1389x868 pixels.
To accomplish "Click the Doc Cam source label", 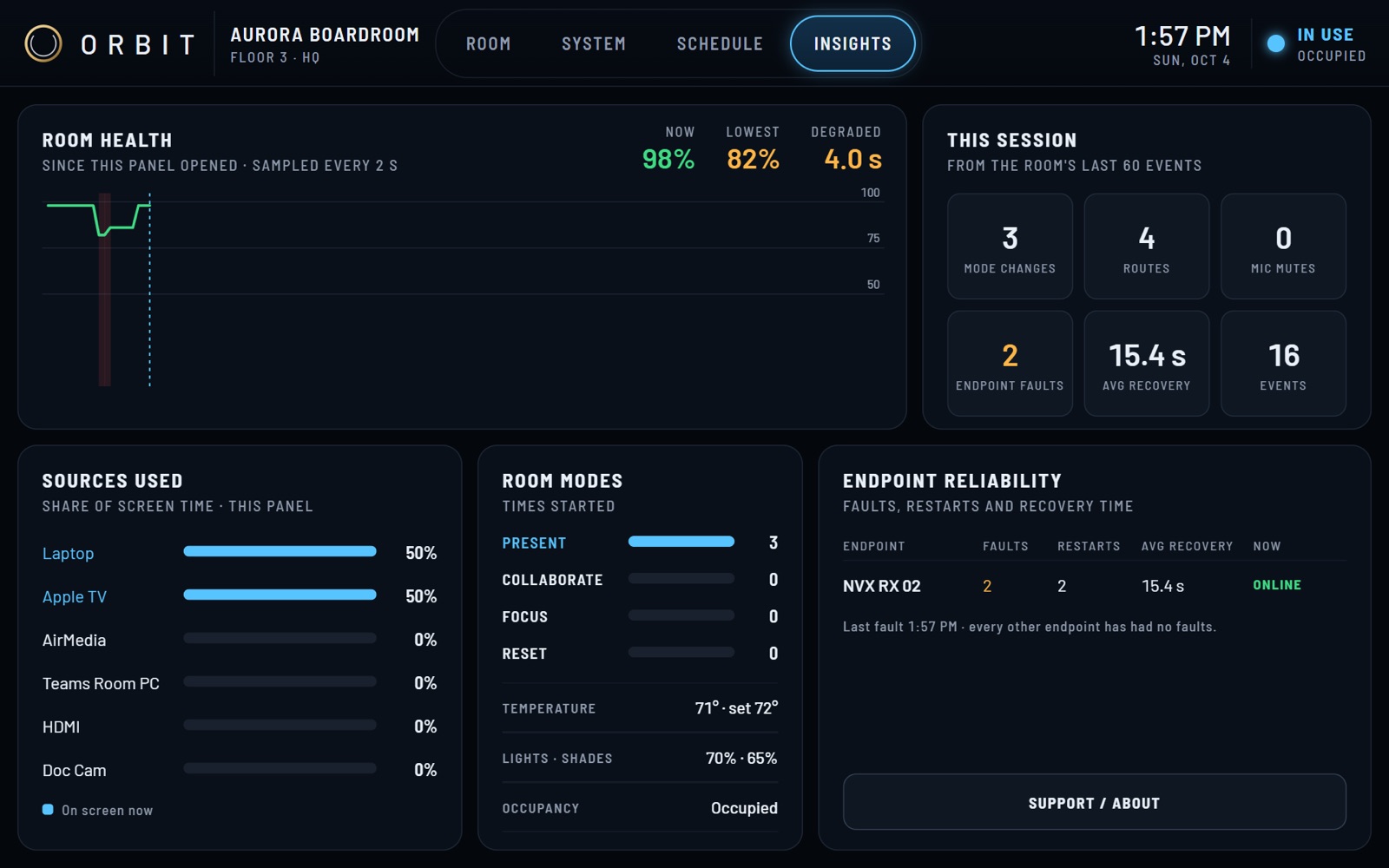I will pos(74,770).
